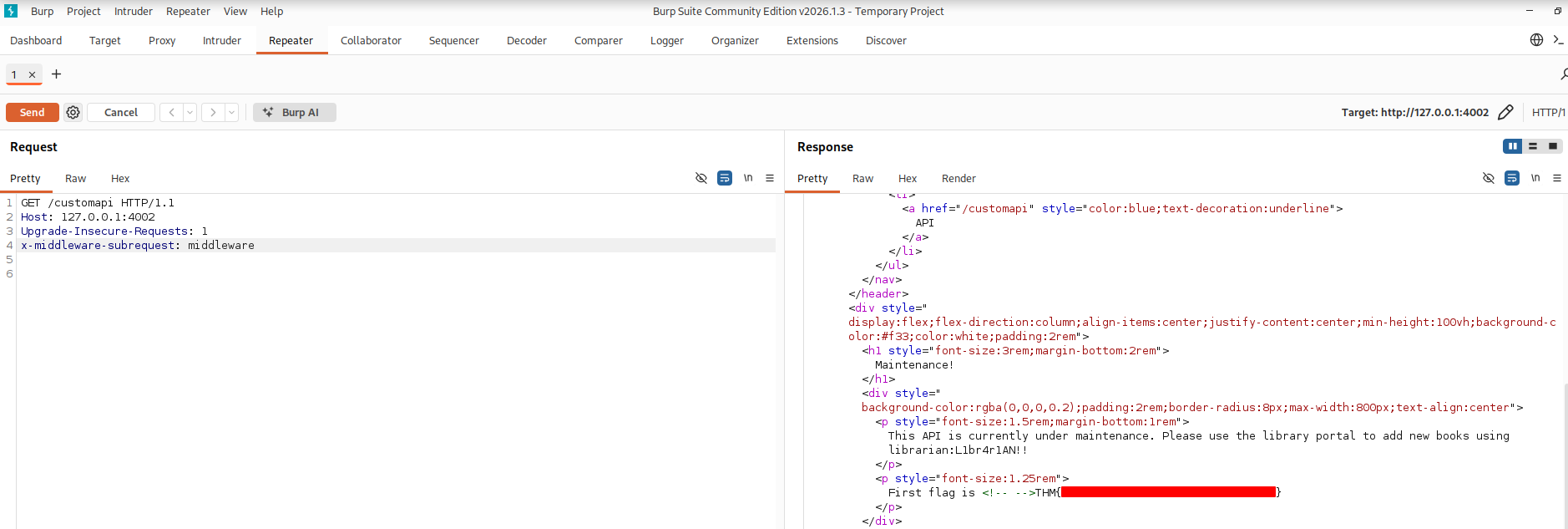Select the side-by-side layout view
The height and width of the screenshot is (529, 1568).
pyautogui.click(x=1512, y=146)
